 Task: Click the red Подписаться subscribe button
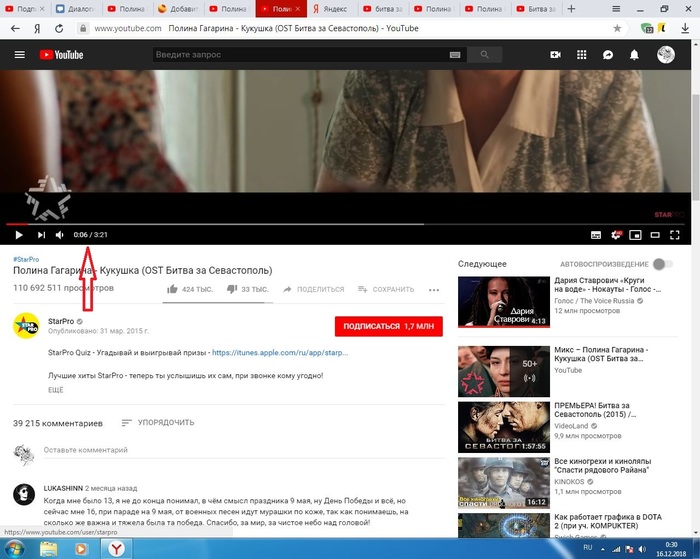[387, 326]
